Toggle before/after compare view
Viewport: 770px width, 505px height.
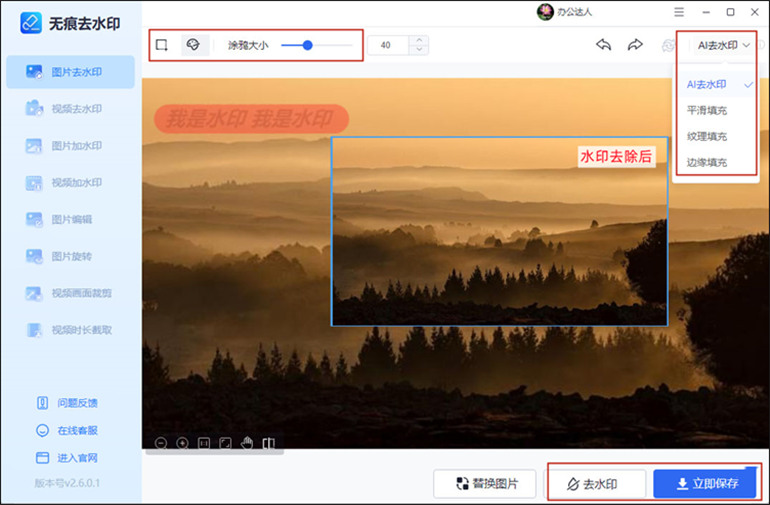[x=269, y=443]
